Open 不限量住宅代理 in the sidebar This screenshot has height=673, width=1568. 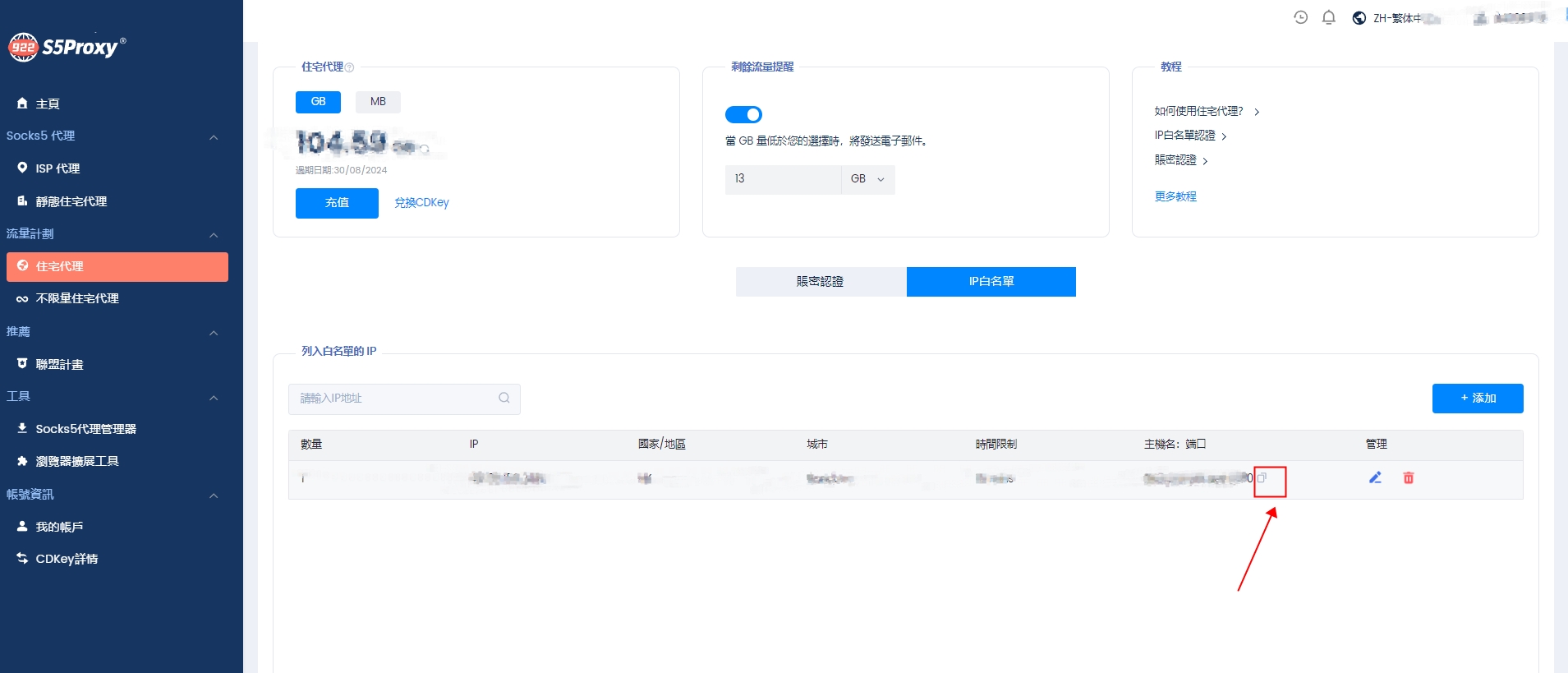[77, 298]
